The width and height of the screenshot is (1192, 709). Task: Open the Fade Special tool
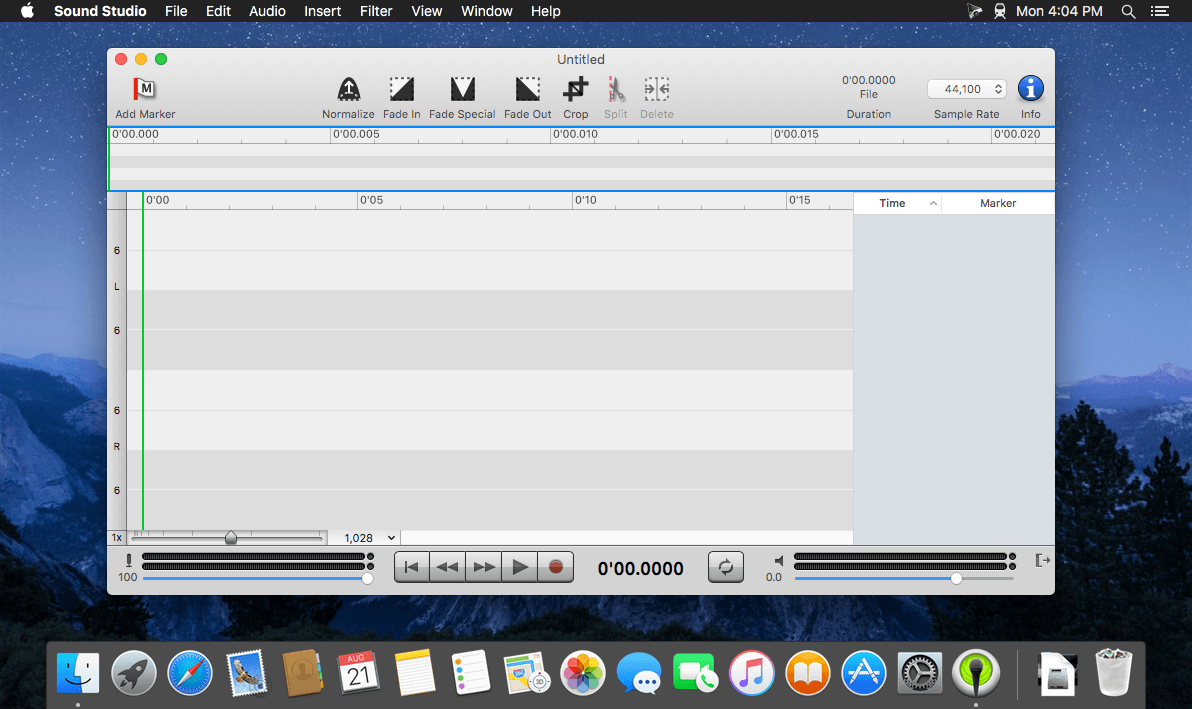462,90
